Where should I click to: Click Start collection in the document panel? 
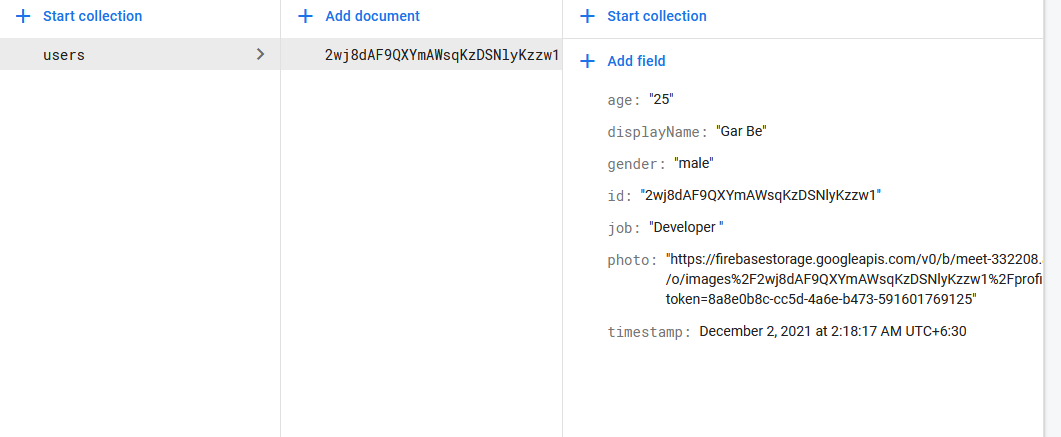pyautogui.click(x=656, y=16)
